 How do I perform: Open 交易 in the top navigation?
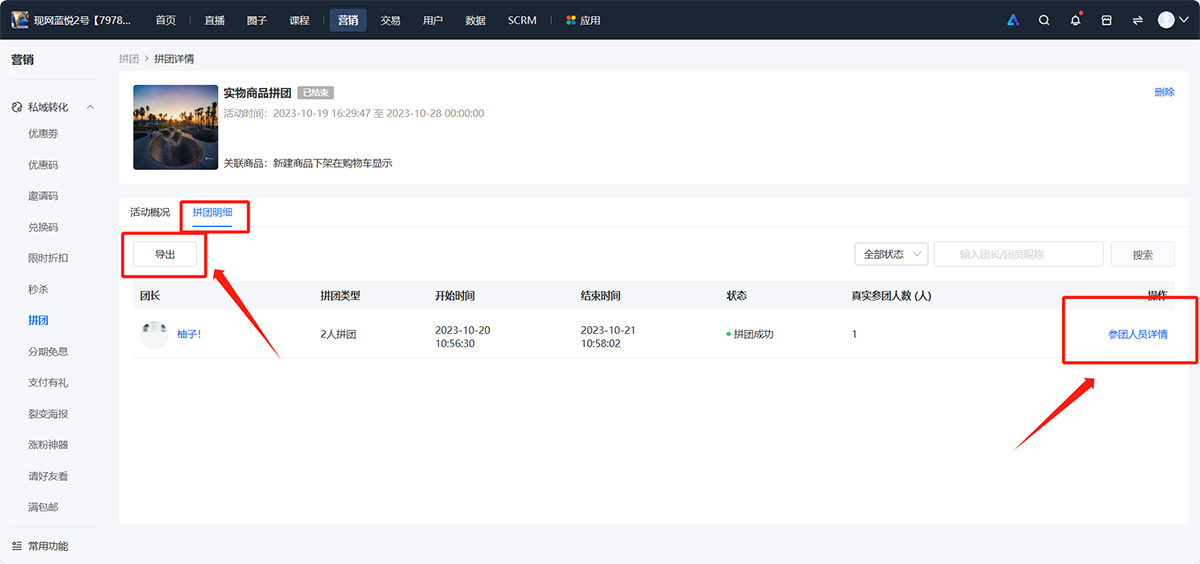pos(390,20)
